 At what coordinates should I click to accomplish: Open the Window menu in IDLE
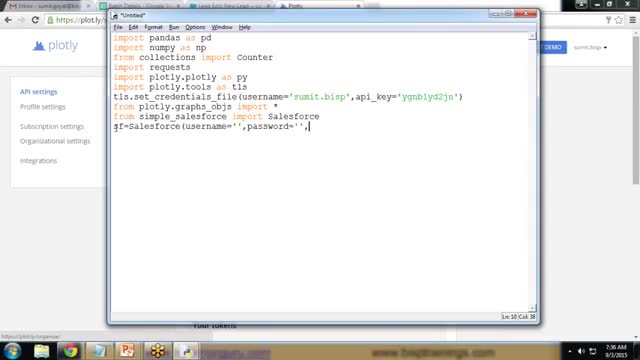222,27
